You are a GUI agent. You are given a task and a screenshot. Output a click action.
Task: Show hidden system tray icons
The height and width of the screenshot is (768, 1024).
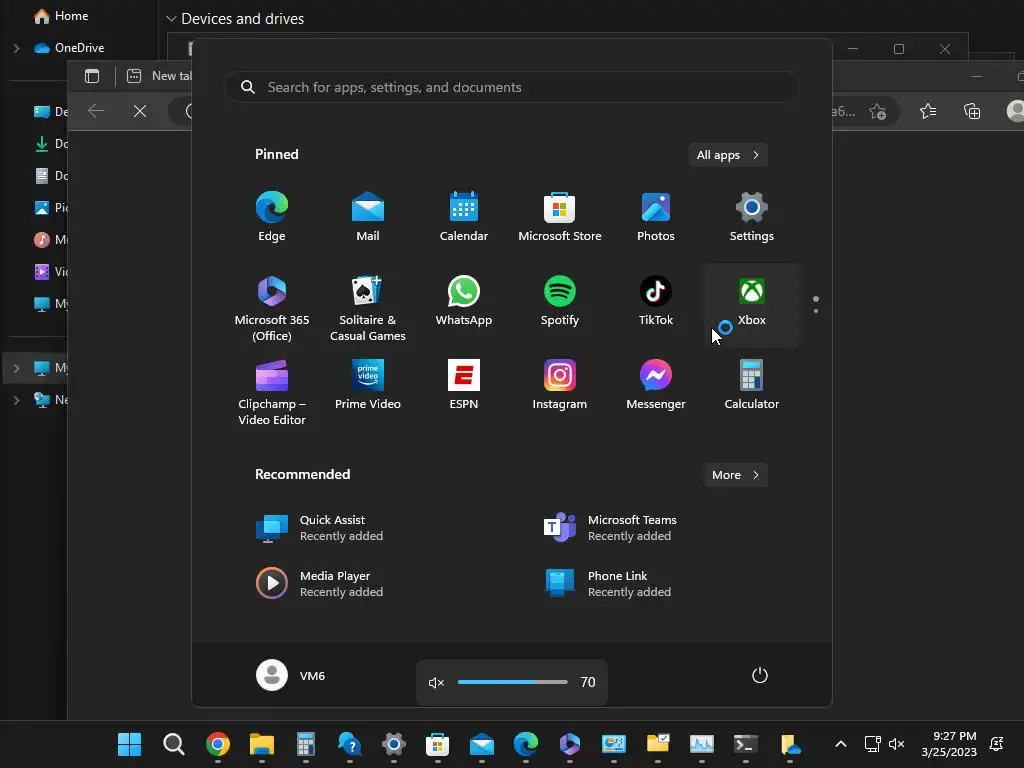840,744
